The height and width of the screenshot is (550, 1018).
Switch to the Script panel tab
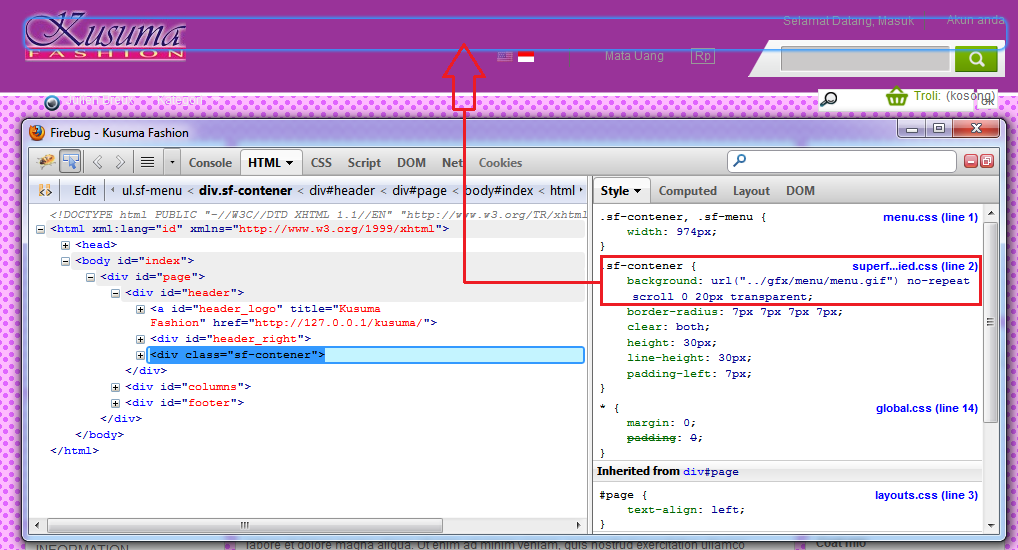pos(364,163)
